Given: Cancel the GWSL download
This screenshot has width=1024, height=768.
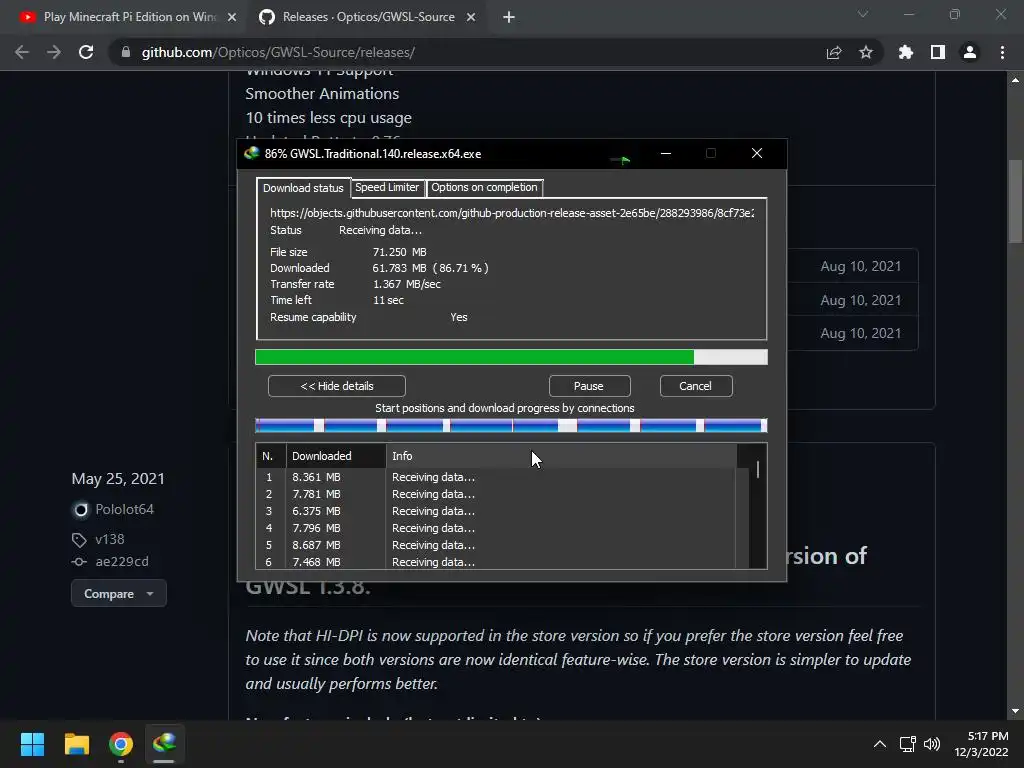Looking at the screenshot, I should (696, 386).
